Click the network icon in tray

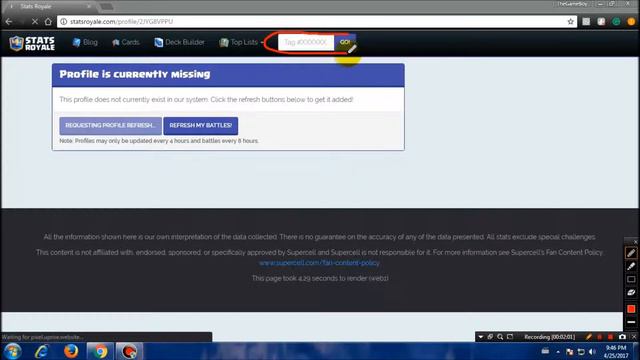point(581,352)
